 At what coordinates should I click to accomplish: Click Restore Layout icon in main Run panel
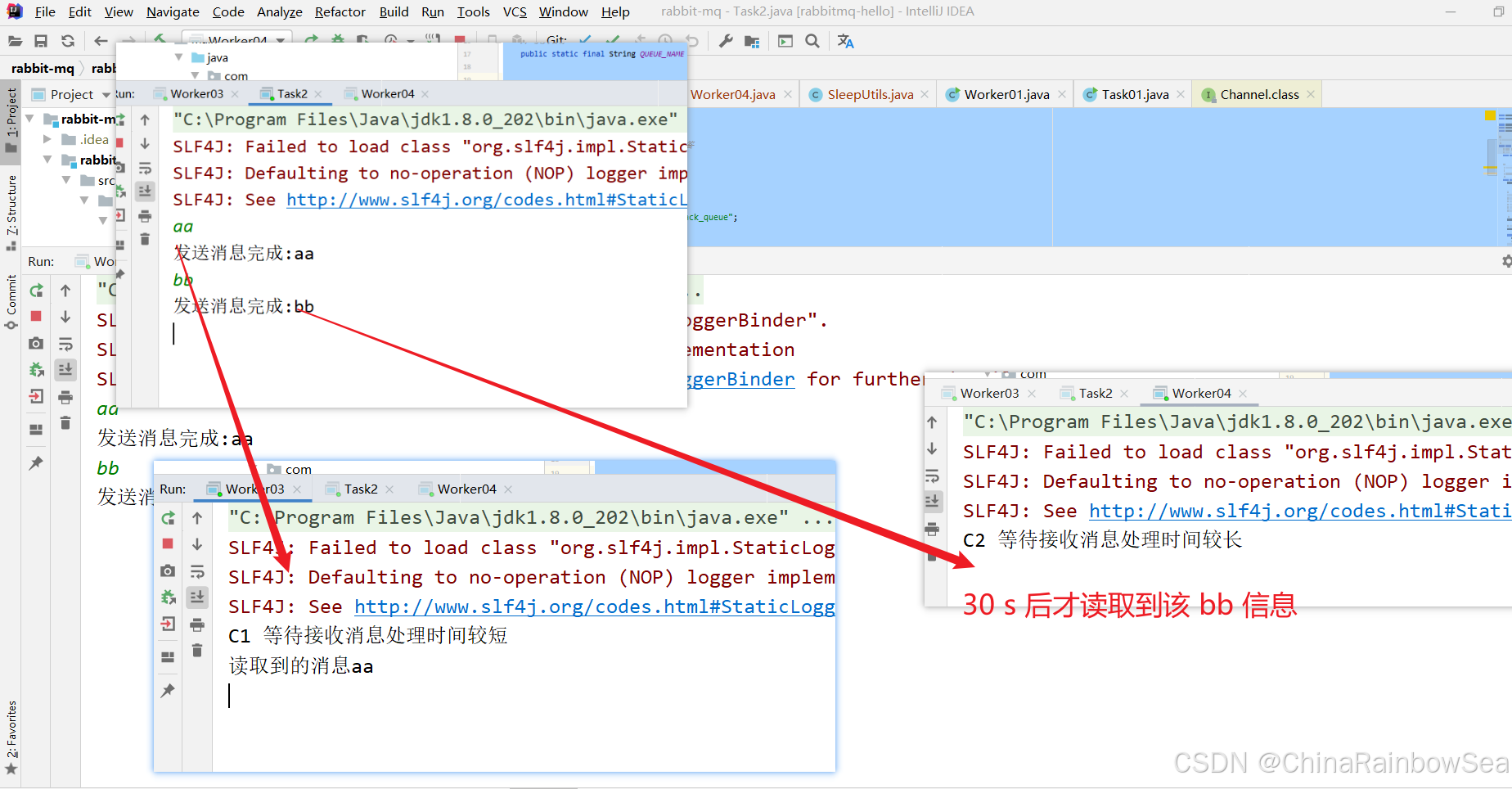(36, 429)
